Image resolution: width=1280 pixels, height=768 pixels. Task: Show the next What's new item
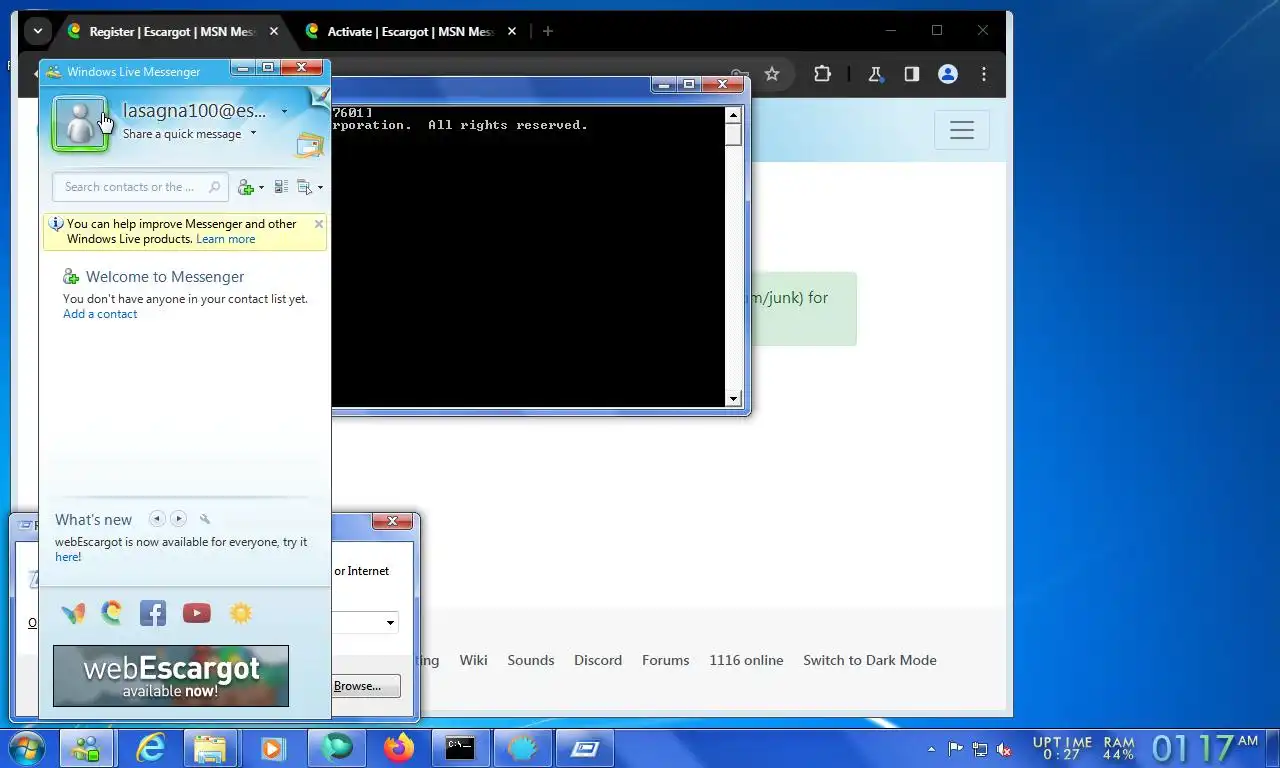pyautogui.click(x=179, y=518)
